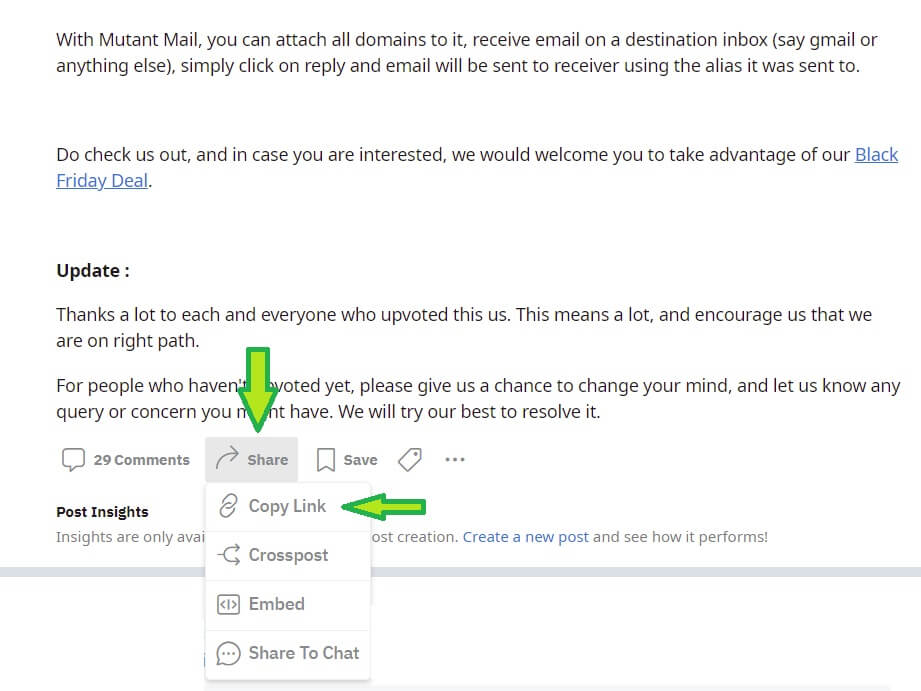Screen dimensions: 921x691
Task: Open the 29 Comments section
Action: [x=126, y=459]
